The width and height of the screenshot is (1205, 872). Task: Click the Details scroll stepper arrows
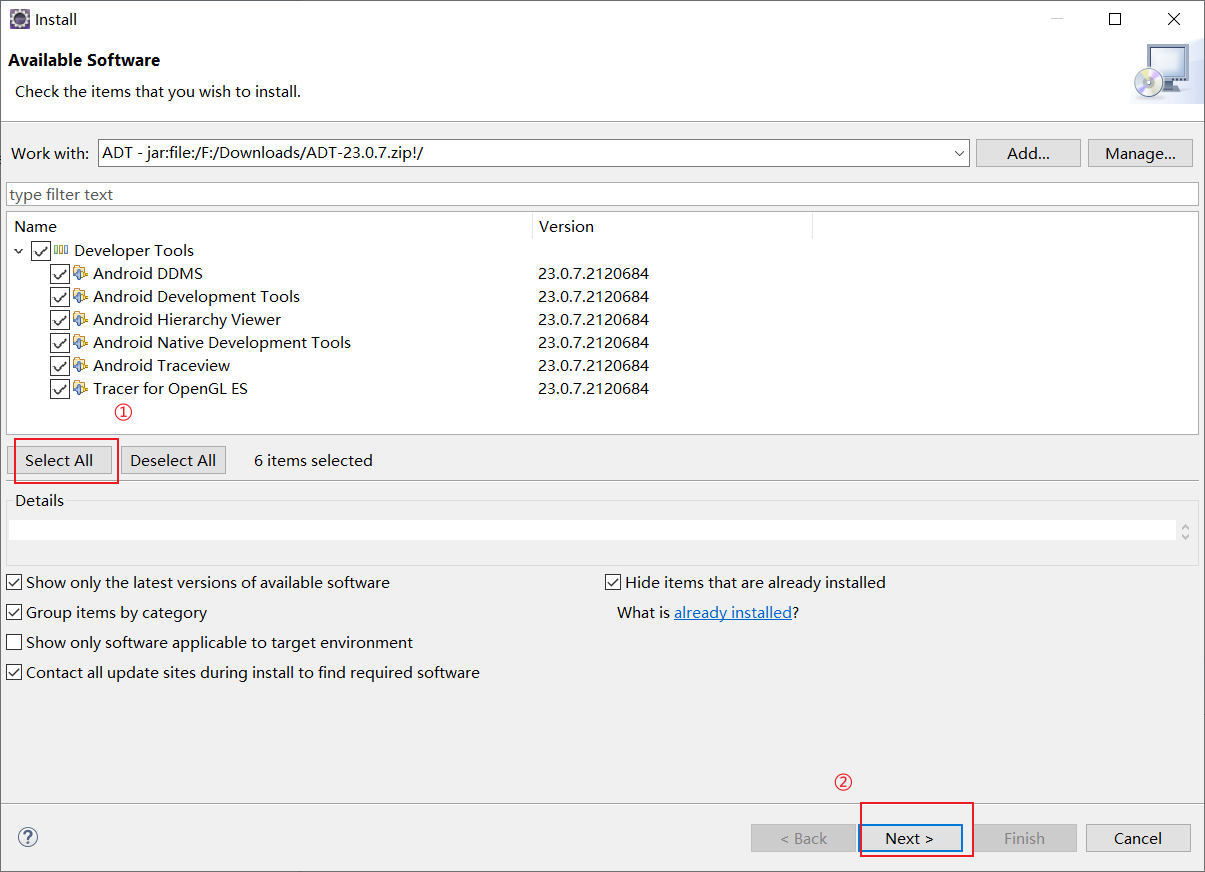coord(1185,531)
